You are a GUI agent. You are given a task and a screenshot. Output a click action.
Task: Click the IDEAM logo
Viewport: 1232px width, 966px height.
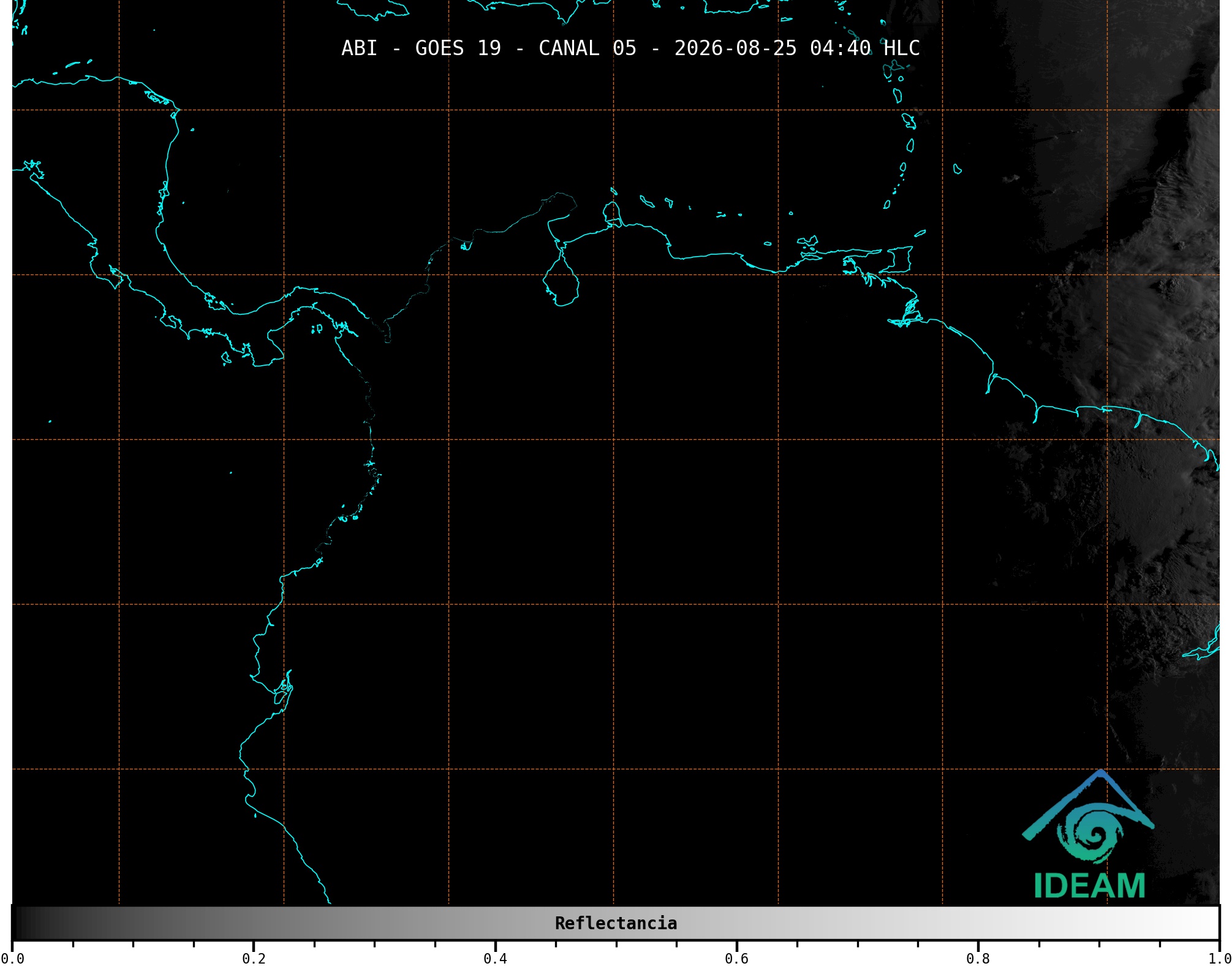(x=1089, y=834)
